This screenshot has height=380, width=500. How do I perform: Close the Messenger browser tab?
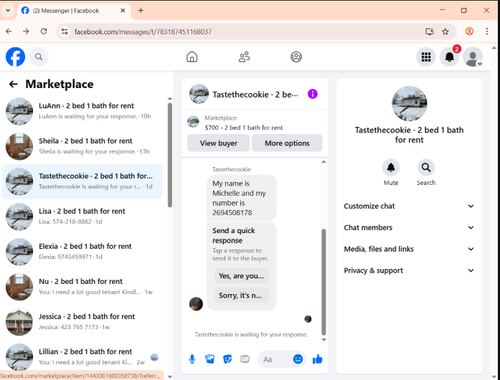coord(123,11)
